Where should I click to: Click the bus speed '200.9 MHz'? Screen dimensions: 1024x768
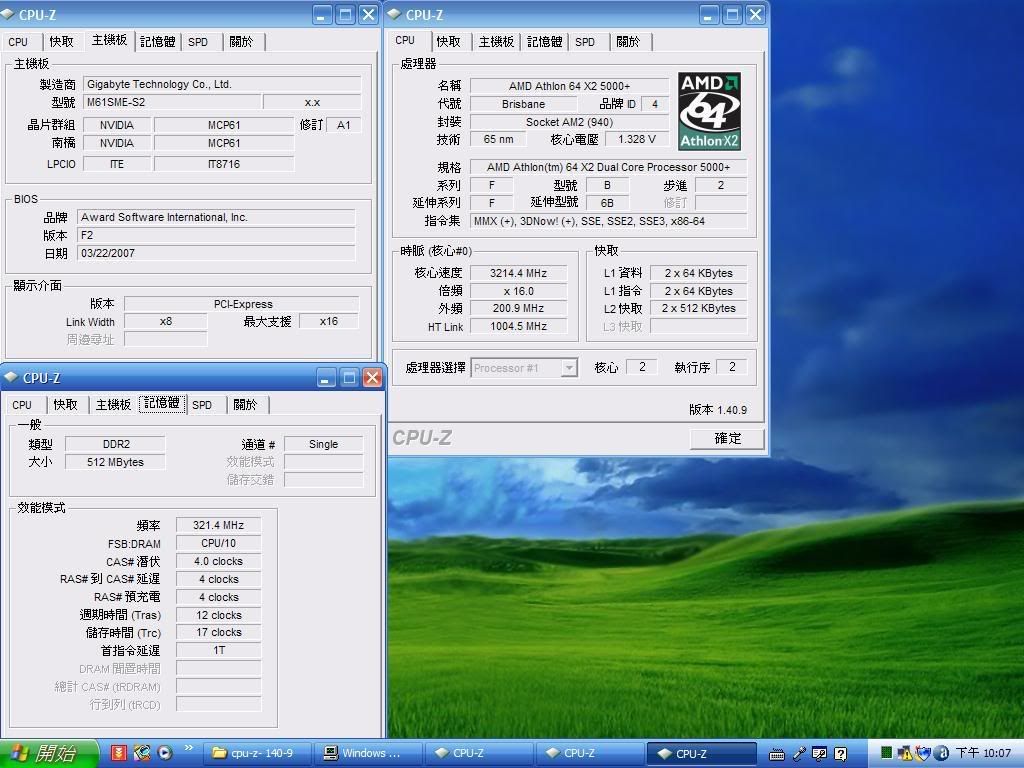click(x=519, y=309)
